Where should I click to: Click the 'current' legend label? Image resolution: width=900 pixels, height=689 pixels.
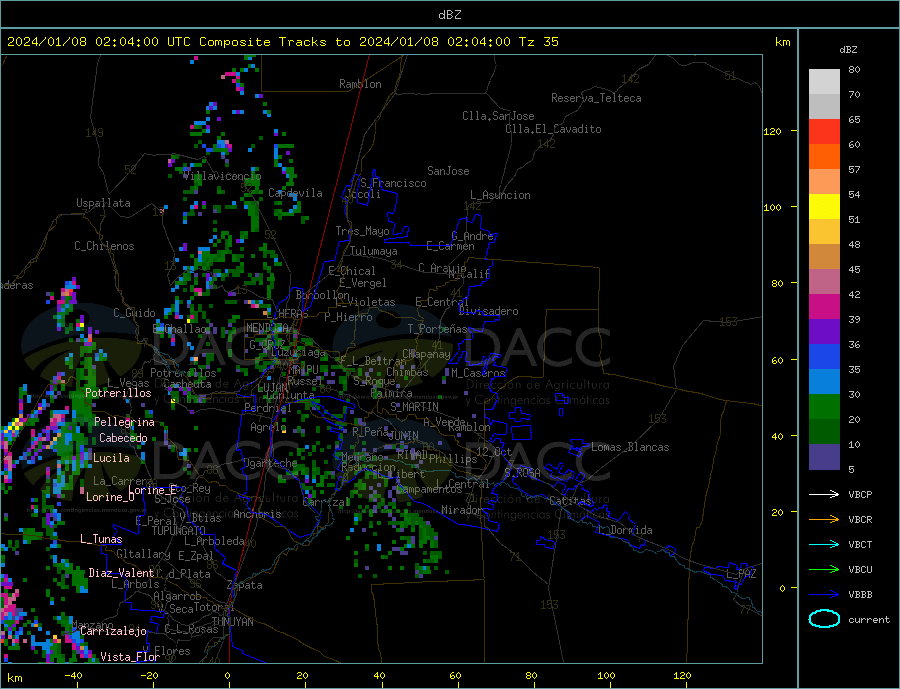(869, 620)
